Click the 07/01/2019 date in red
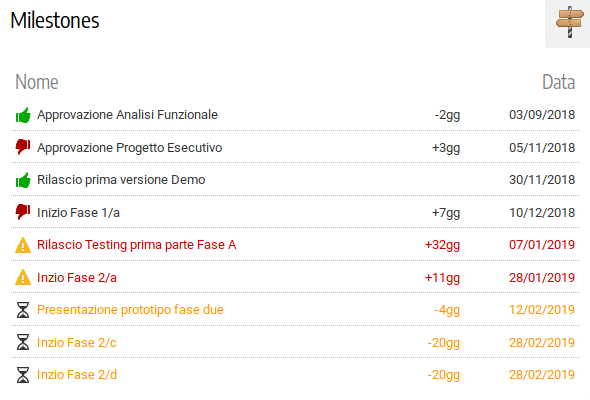 (542, 245)
